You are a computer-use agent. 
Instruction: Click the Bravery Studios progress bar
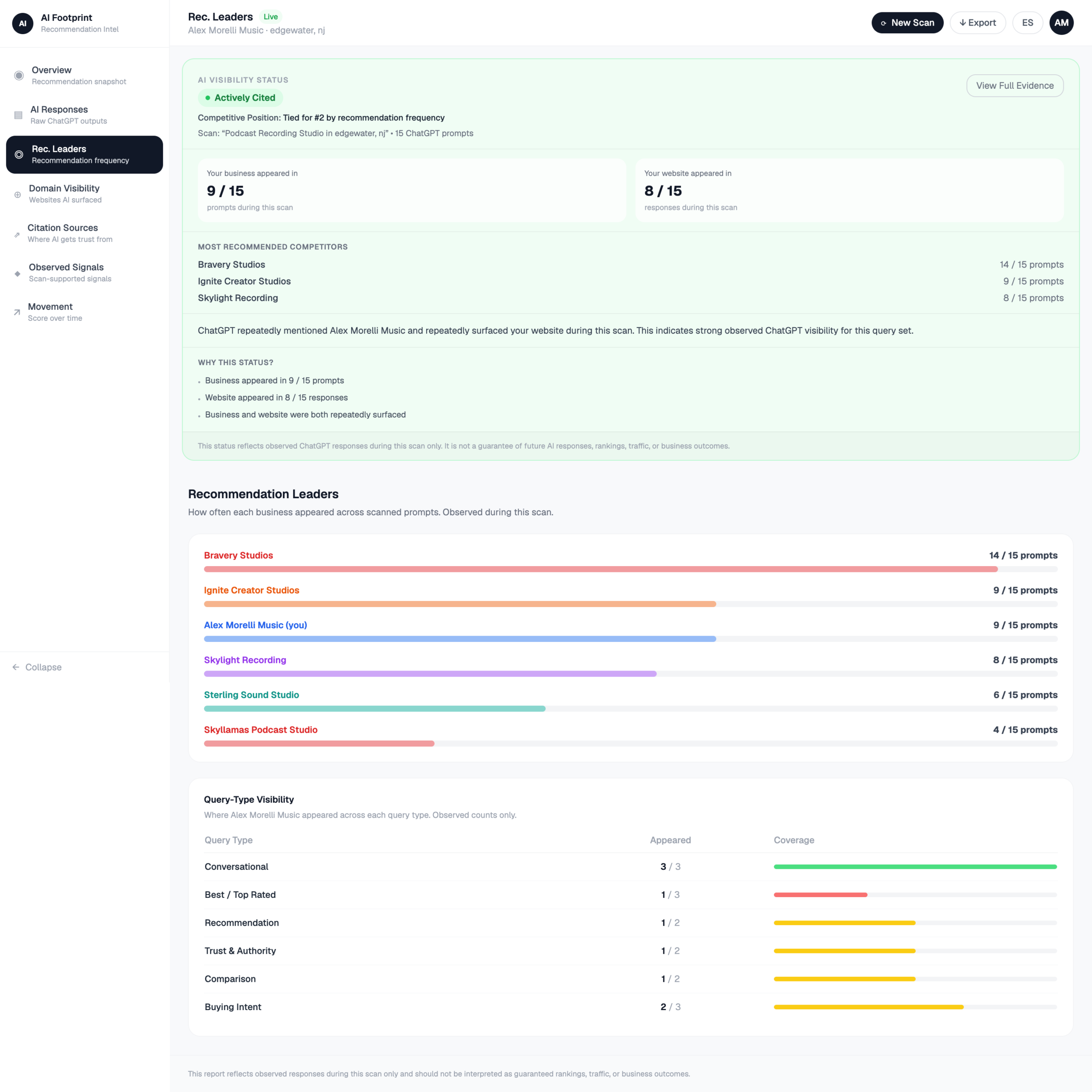point(631,569)
